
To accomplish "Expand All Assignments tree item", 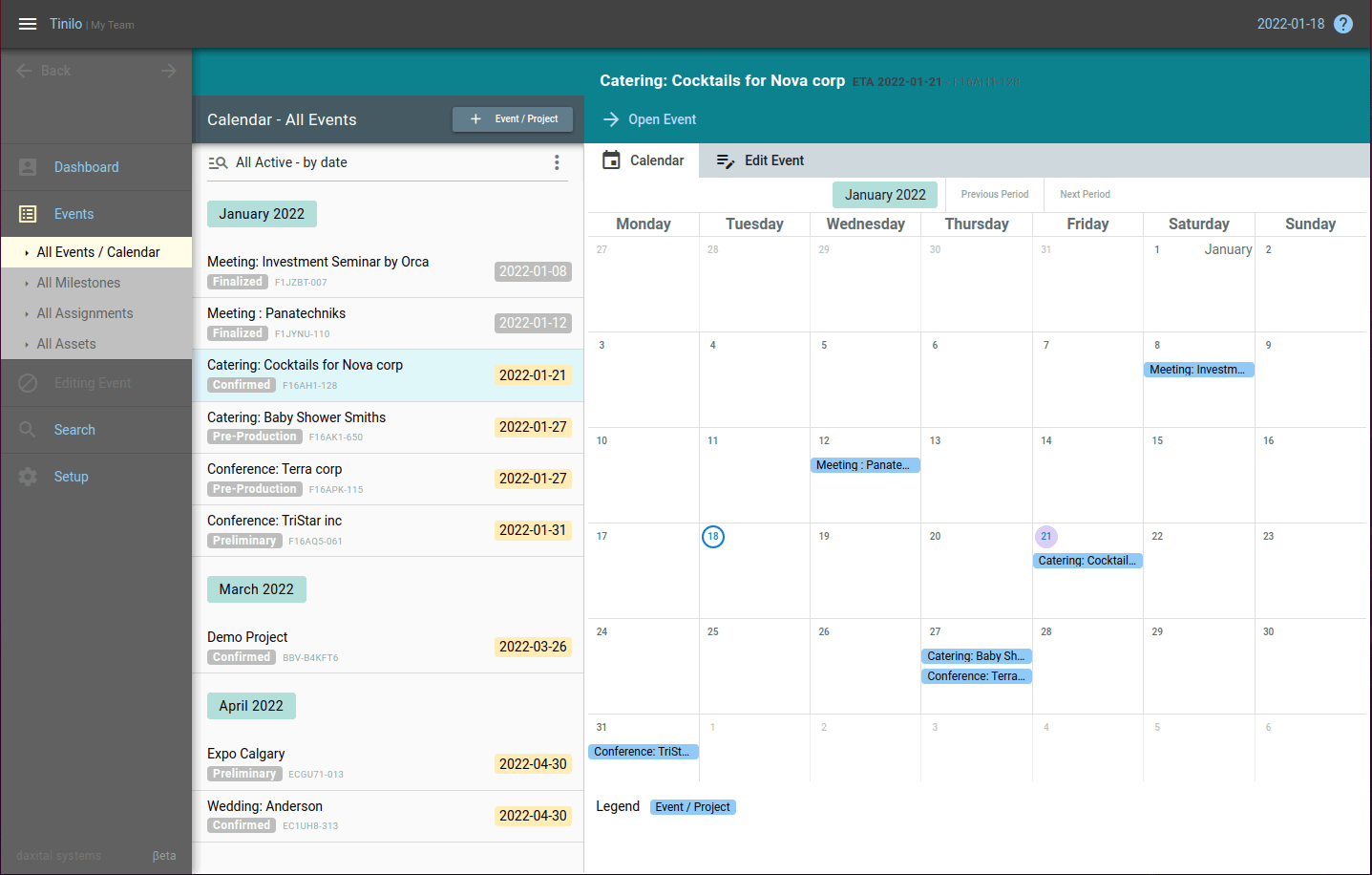I will (27, 313).
